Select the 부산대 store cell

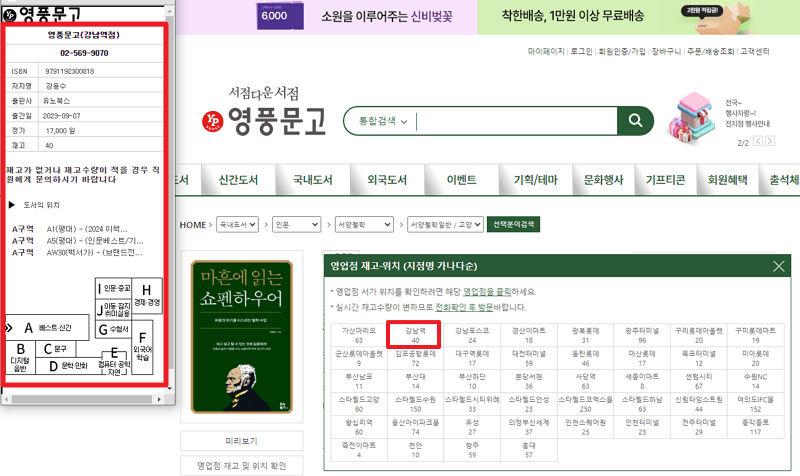pyautogui.click(x=415, y=381)
